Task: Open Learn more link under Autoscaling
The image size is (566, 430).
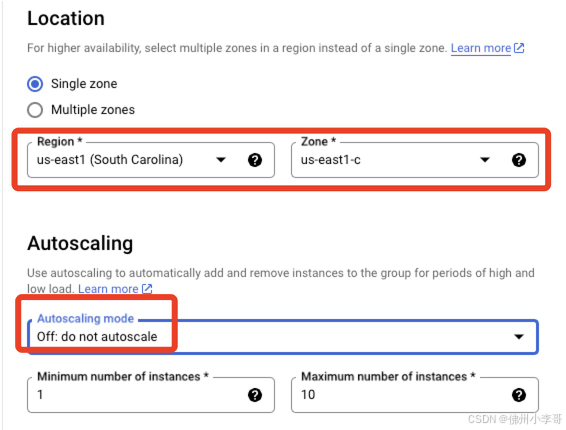Action: (x=108, y=289)
